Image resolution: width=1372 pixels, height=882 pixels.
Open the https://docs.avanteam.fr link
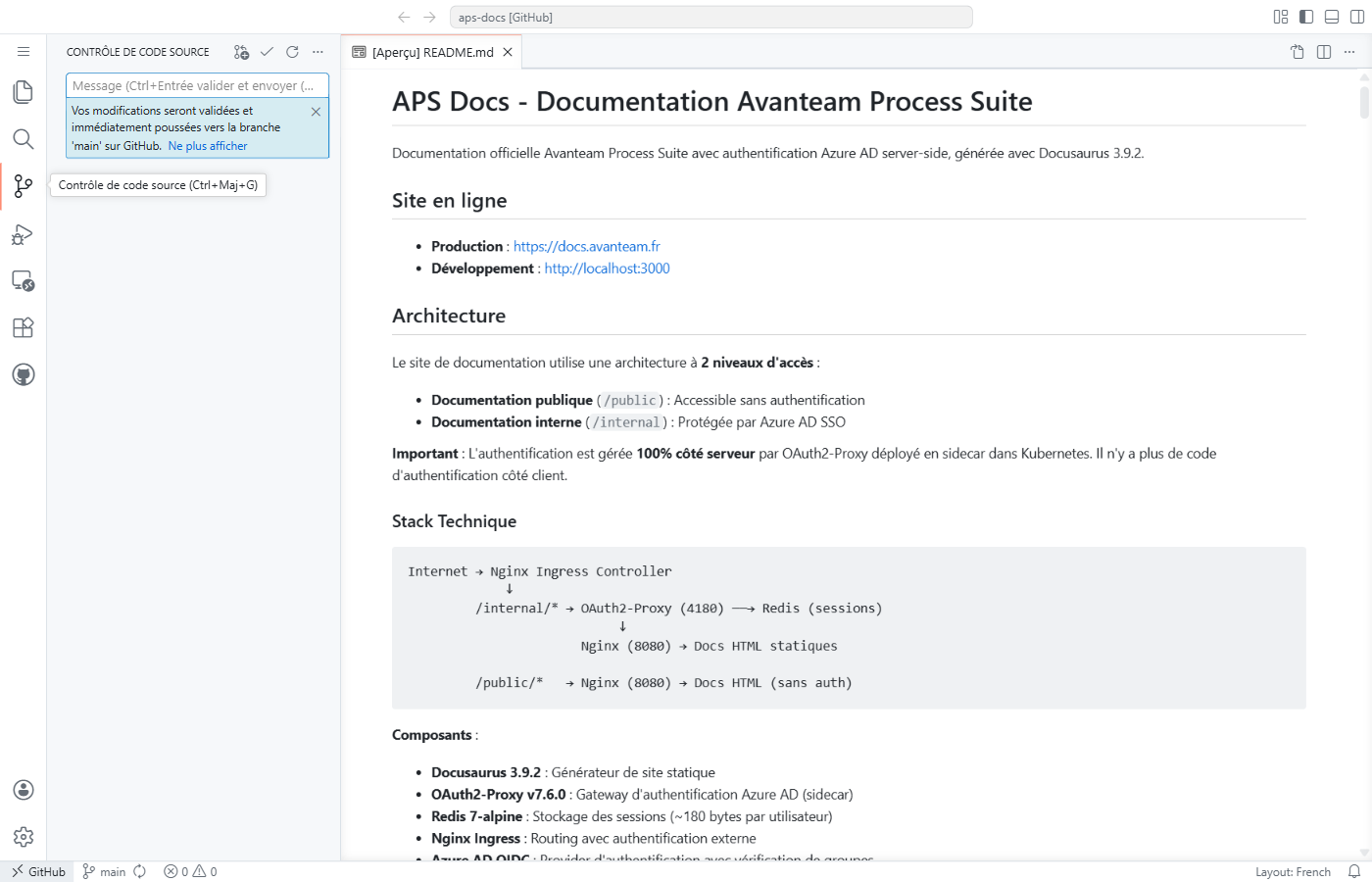586,246
